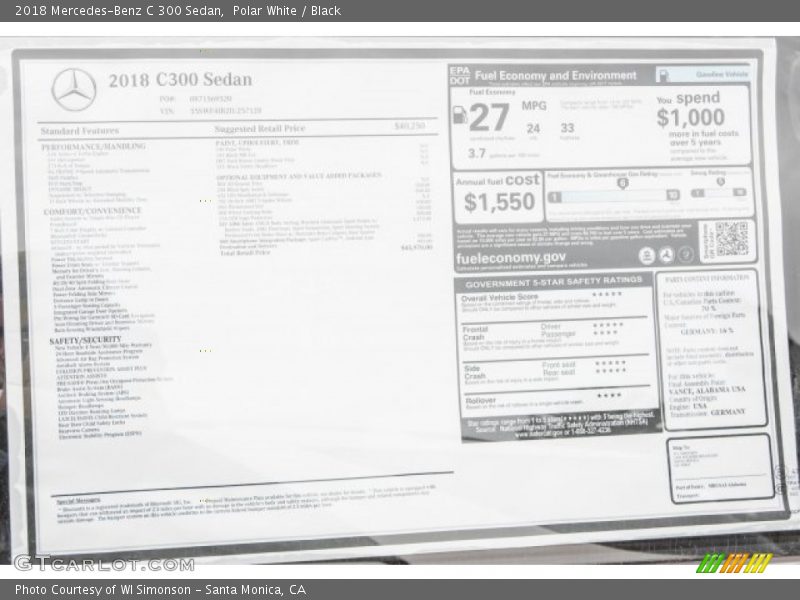Image resolution: width=800 pixels, height=600 pixels.
Task: Click 'Transmission: GERMANY' line
Action: (x=708, y=412)
